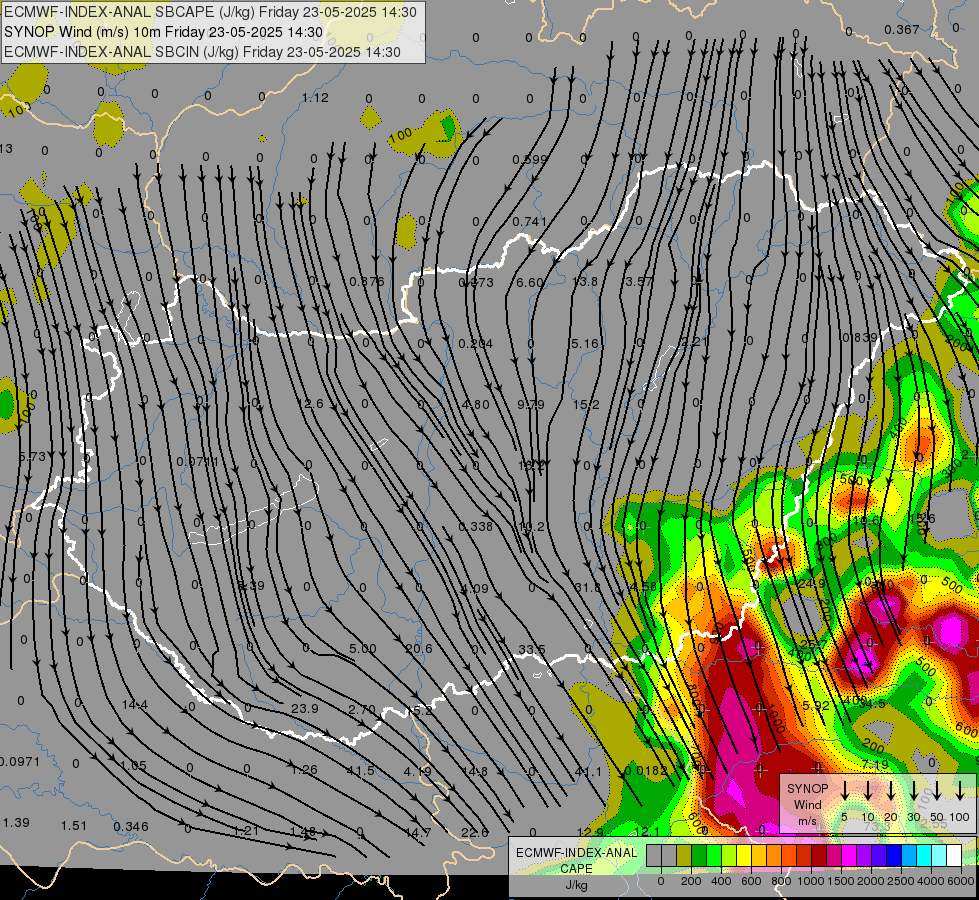Click the '4000' colorbar tick label
The width and height of the screenshot is (979, 900).
point(931,881)
